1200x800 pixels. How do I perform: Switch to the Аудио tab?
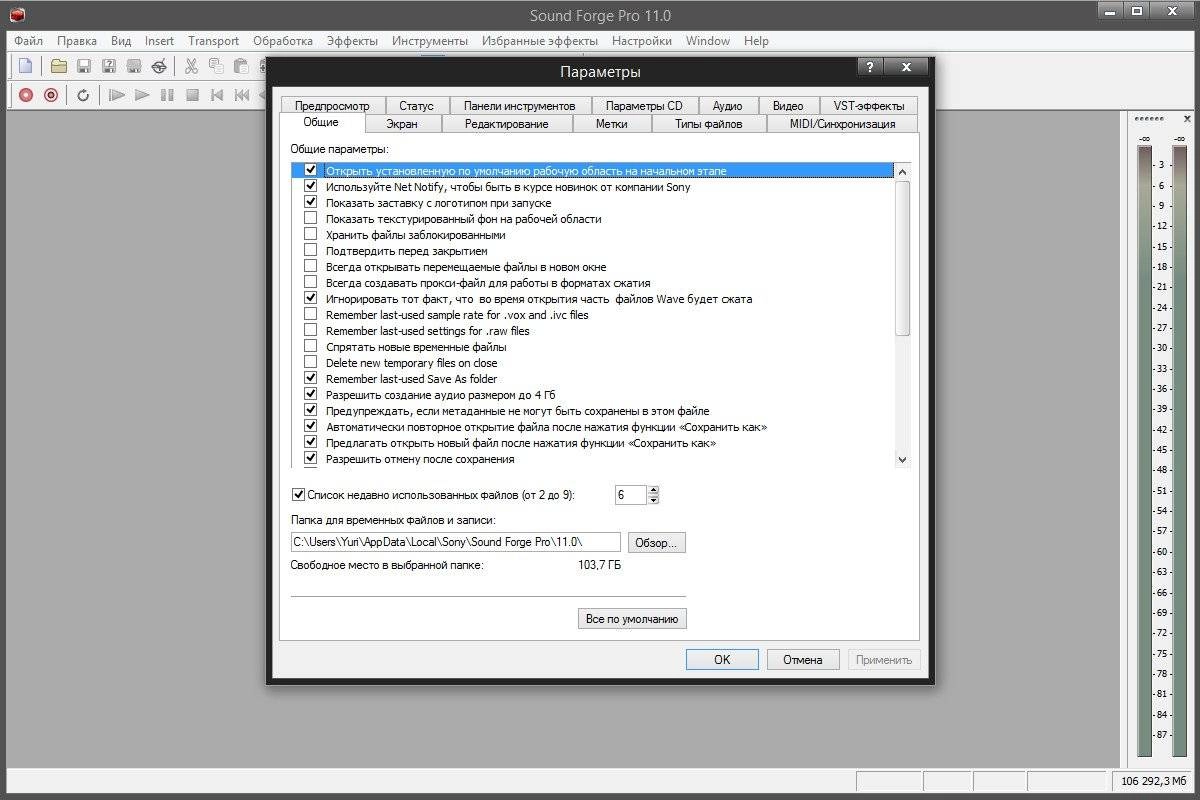click(728, 105)
